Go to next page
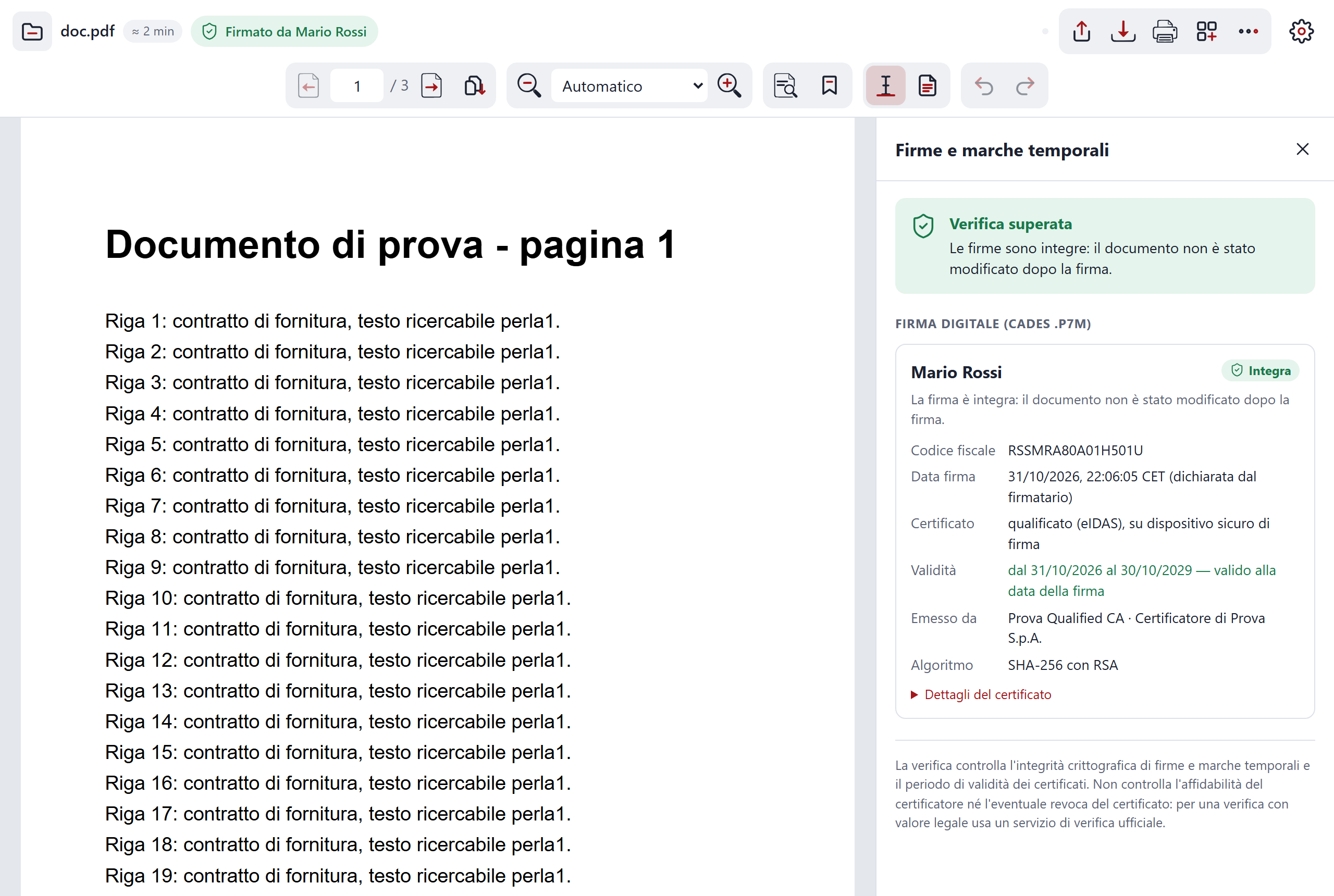The width and height of the screenshot is (1334, 896). [431, 86]
